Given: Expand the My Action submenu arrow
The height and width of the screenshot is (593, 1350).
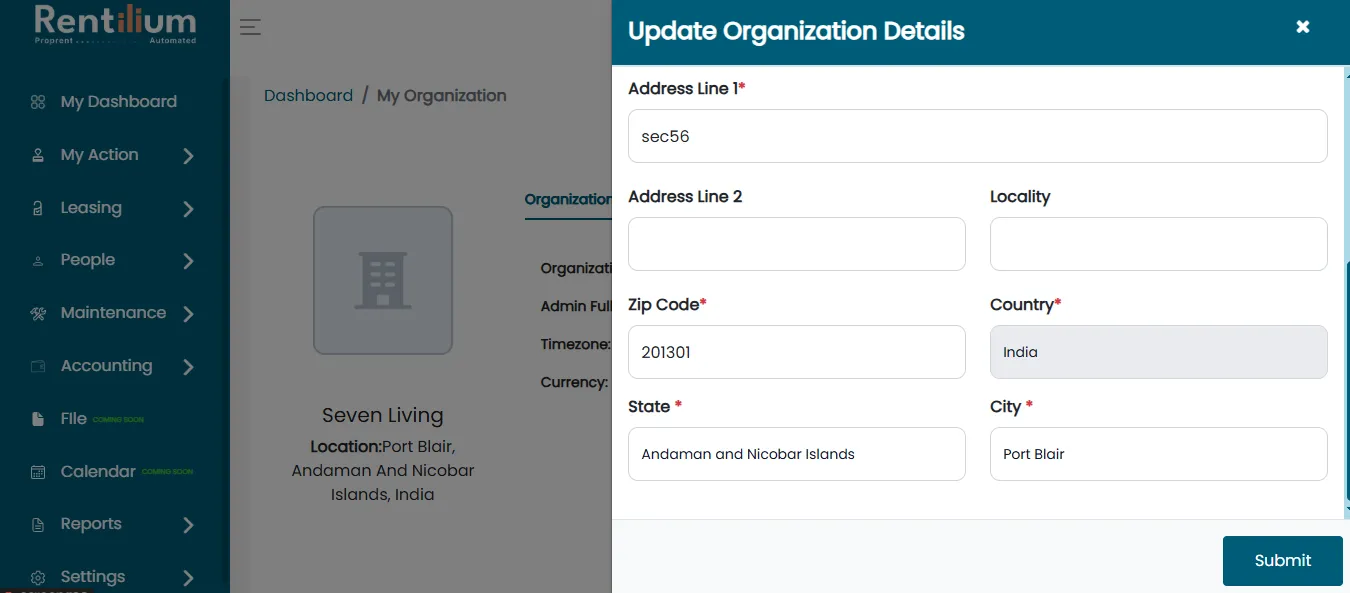Looking at the screenshot, I should coord(188,156).
